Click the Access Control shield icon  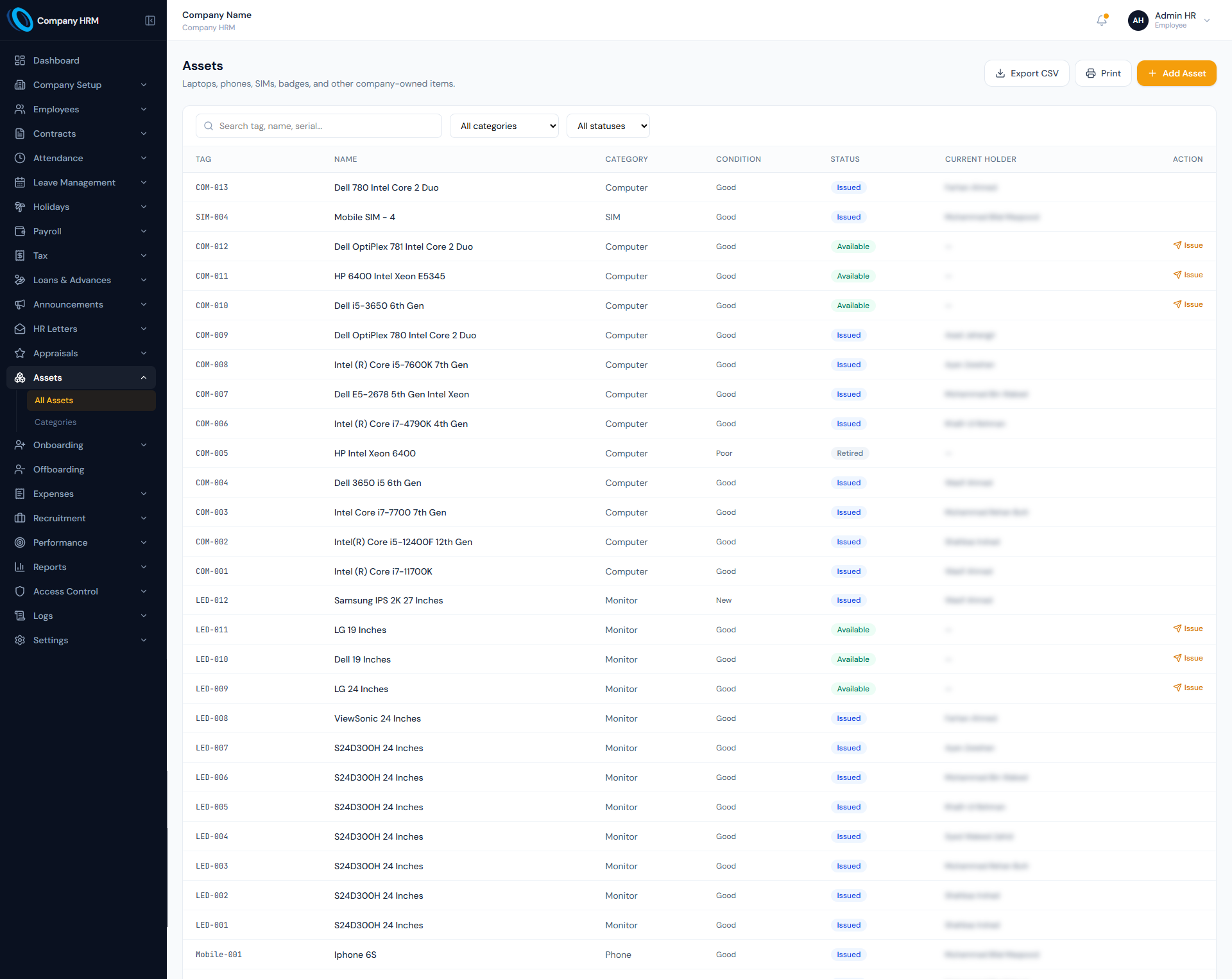pos(20,591)
